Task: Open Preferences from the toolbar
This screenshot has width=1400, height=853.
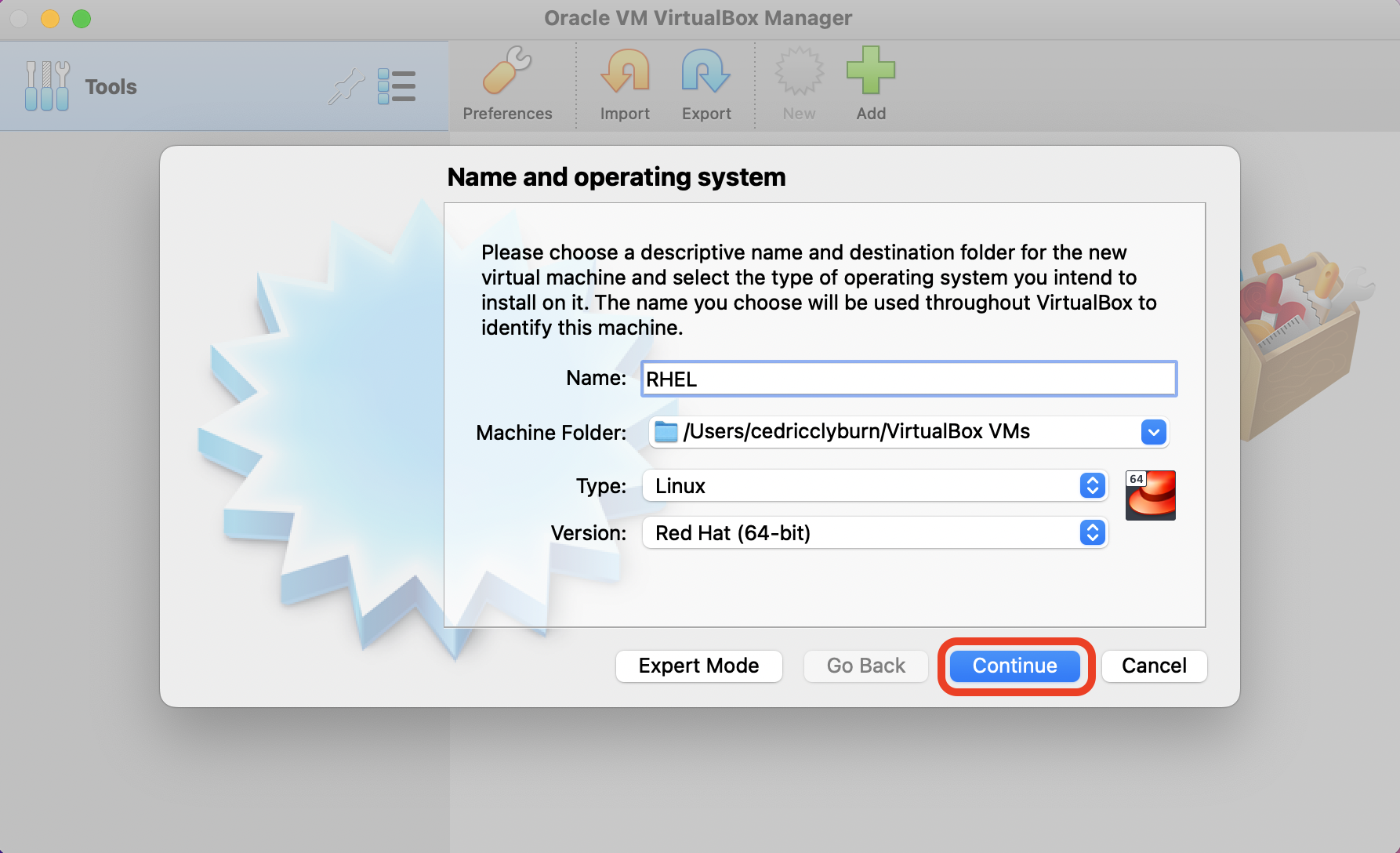Action: click(507, 84)
